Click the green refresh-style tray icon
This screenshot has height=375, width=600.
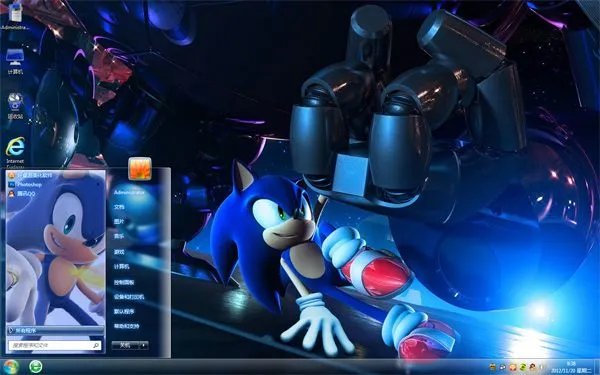click(x=523, y=367)
